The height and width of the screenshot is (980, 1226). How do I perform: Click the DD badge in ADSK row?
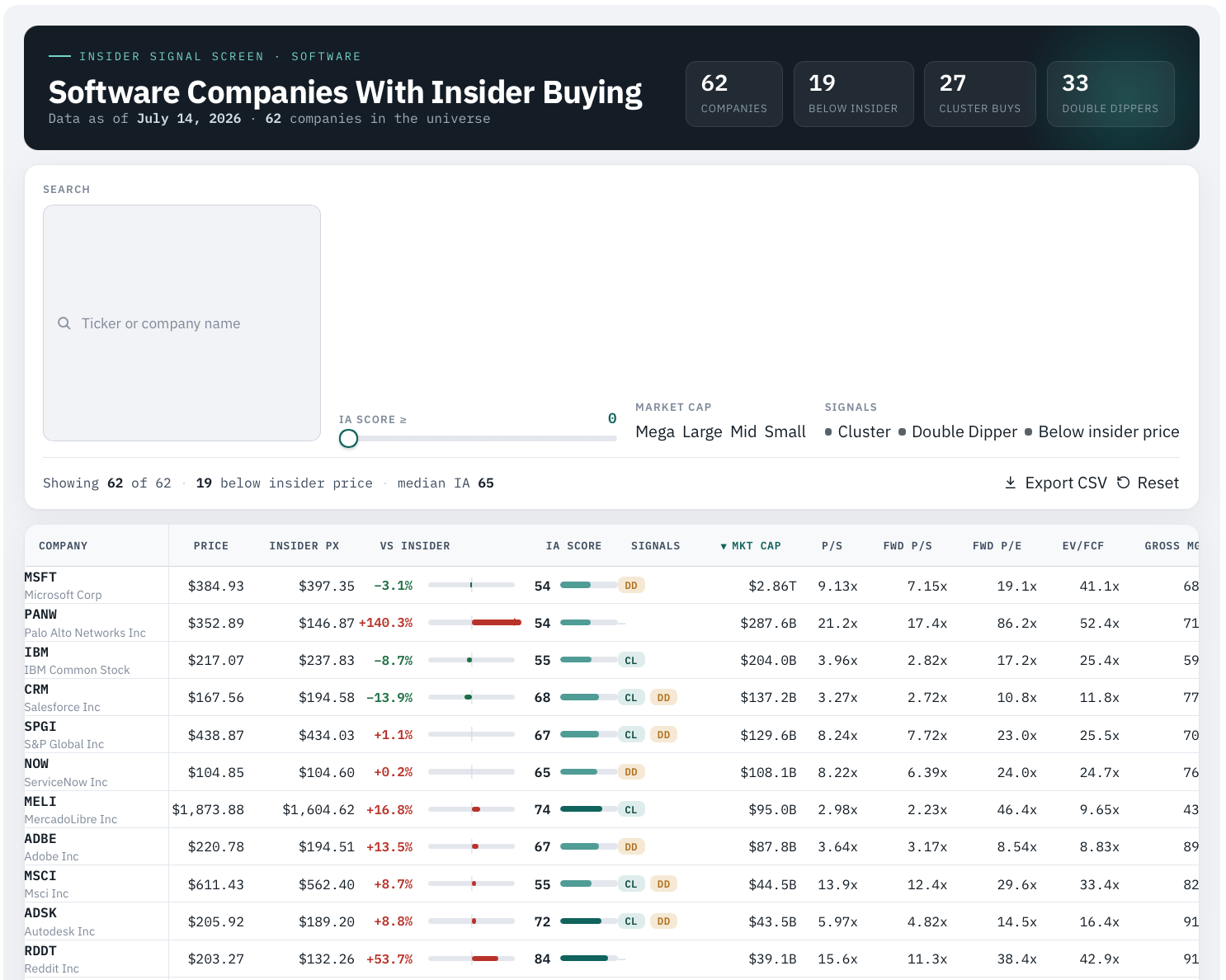[663, 921]
